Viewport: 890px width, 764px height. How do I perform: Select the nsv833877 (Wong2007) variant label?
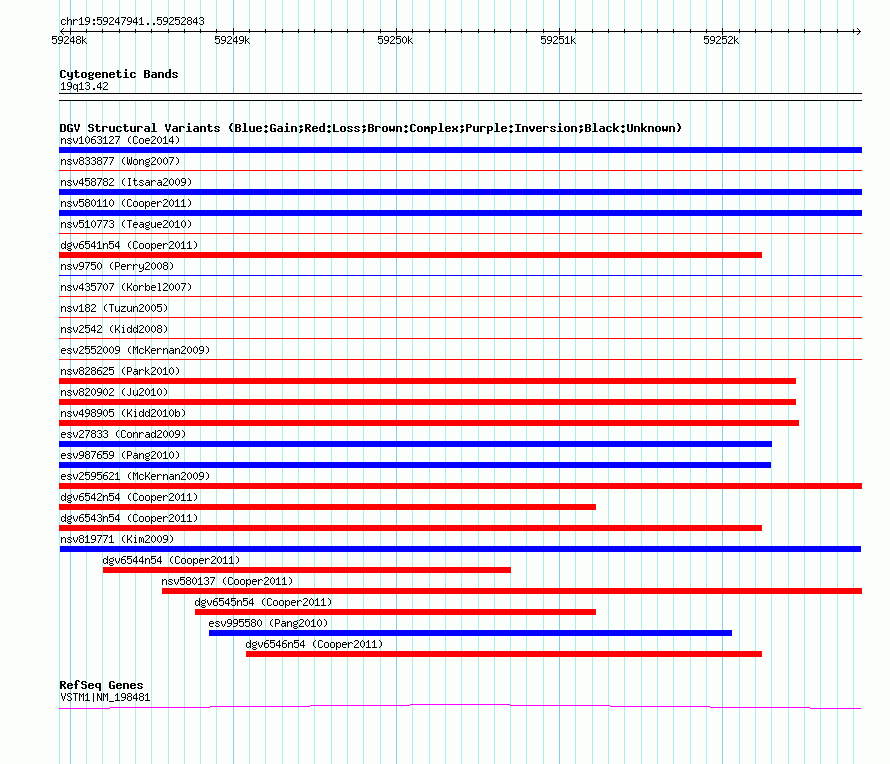tap(120, 161)
